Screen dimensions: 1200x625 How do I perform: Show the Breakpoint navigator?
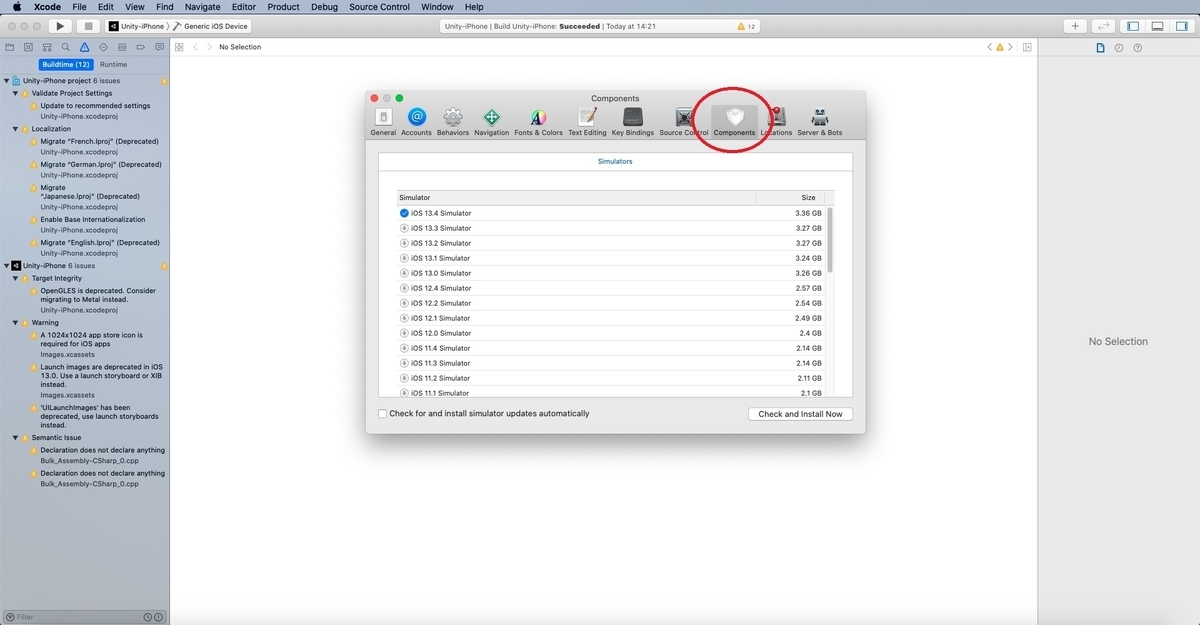pos(140,47)
